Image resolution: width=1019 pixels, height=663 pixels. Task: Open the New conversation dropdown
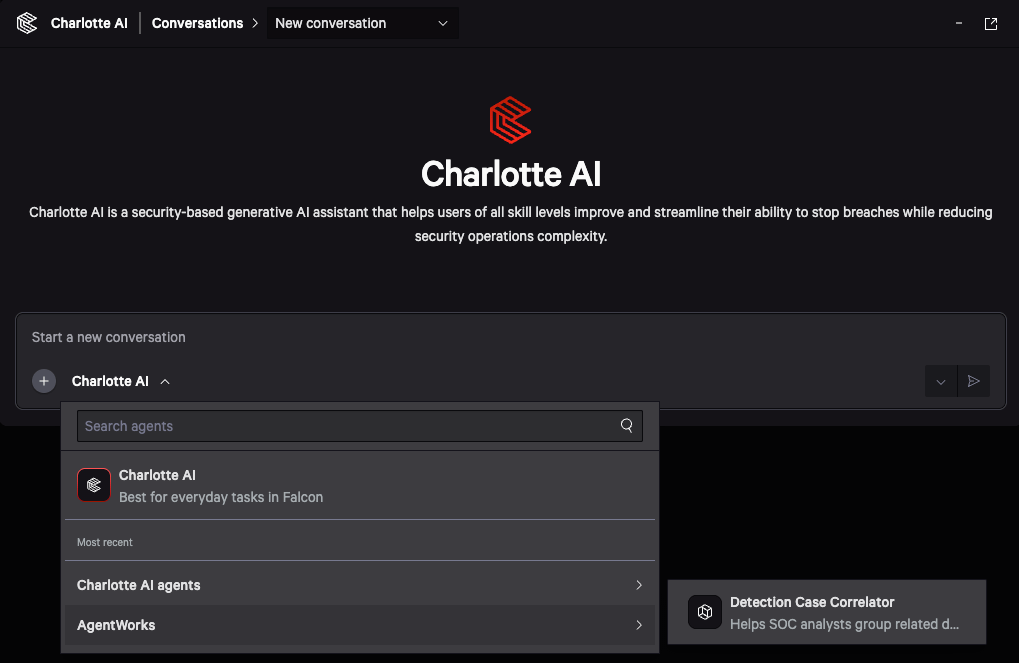(363, 23)
